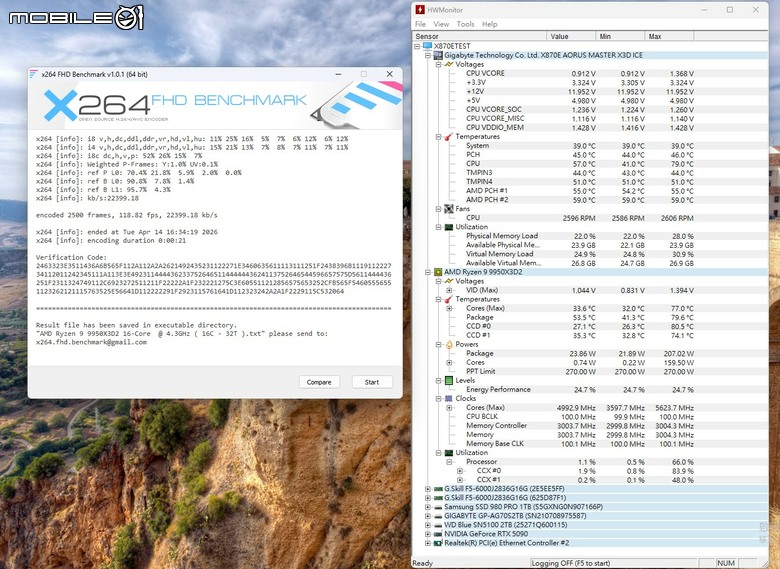Click the NVIDIA GeForce RTX 5090 device icon
The height and width of the screenshot is (569, 780).
tap(438, 534)
